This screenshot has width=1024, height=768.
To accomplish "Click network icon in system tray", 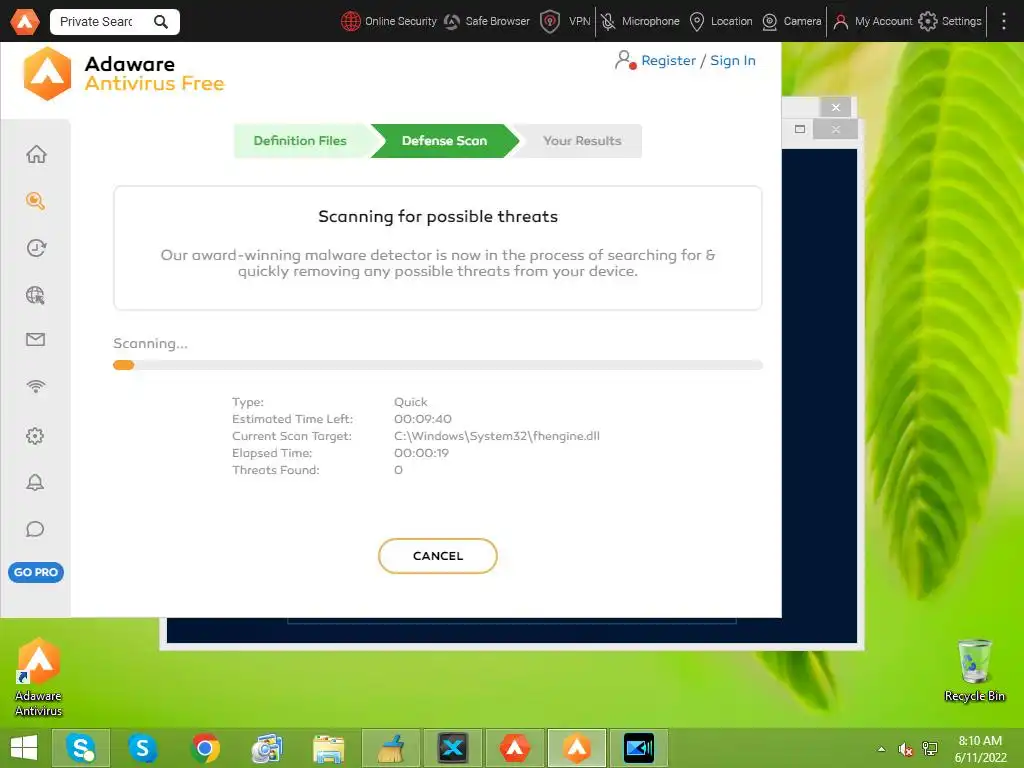I will pos(930,749).
